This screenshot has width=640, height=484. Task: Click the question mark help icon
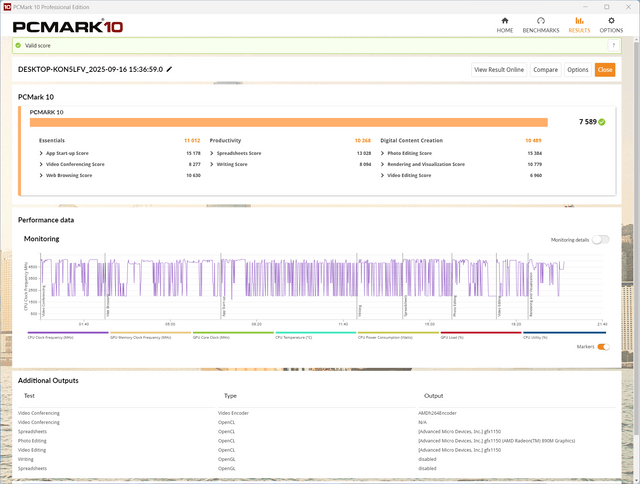pos(613,45)
